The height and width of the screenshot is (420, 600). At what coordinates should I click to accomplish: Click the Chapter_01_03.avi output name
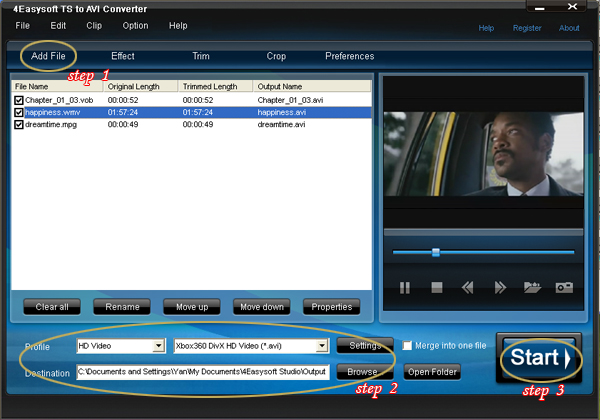(x=290, y=100)
